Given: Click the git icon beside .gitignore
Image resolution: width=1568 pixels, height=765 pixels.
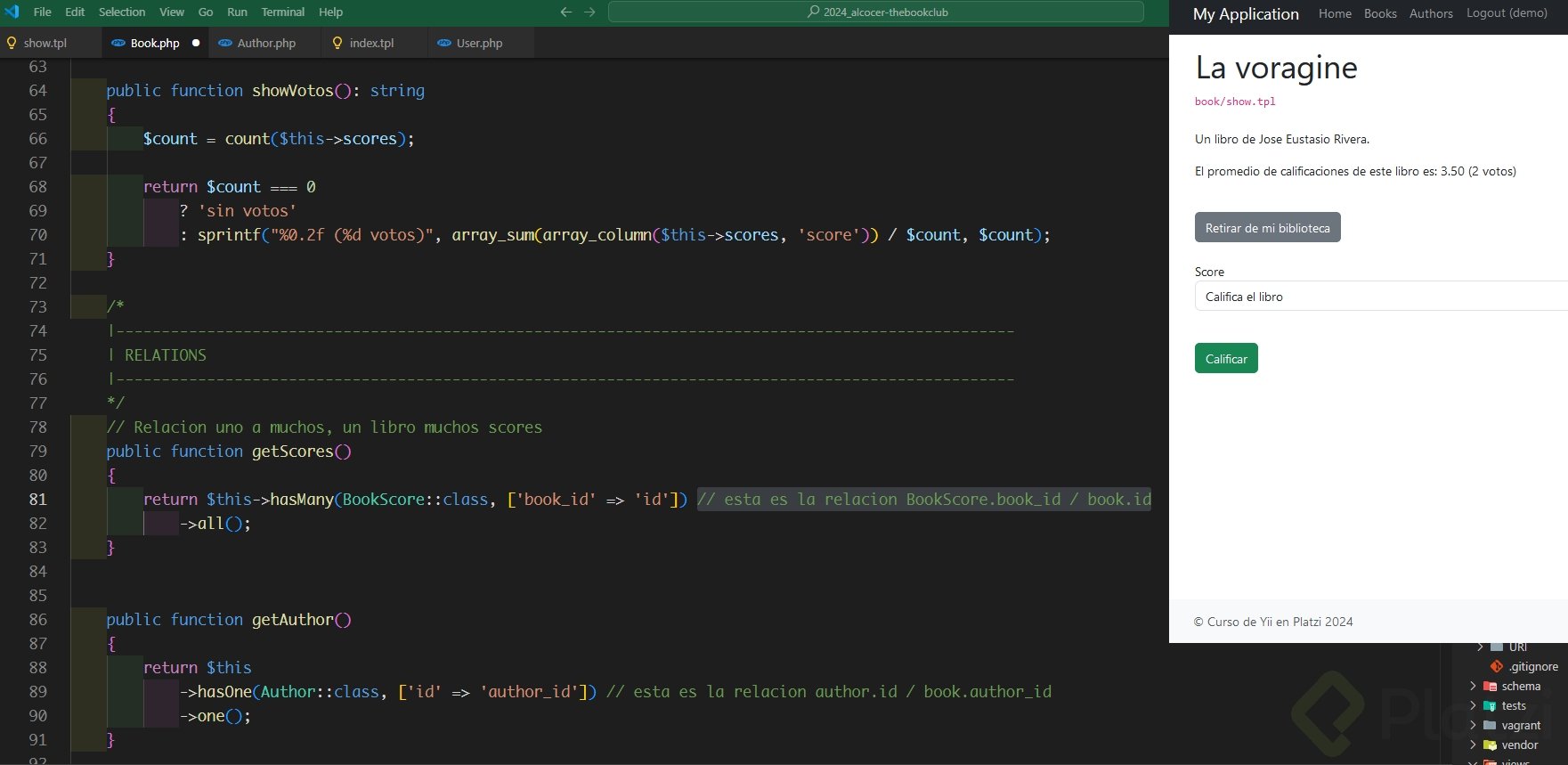Looking at the screenshot, I should (x=1497, y=666).
